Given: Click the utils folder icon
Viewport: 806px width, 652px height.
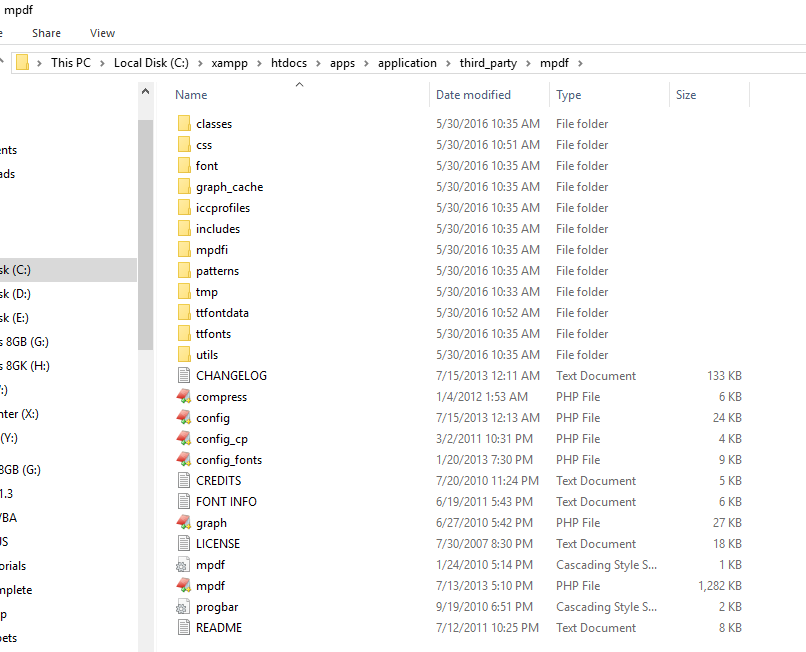Looking at the screenshot, I should [x=184, y=355].
